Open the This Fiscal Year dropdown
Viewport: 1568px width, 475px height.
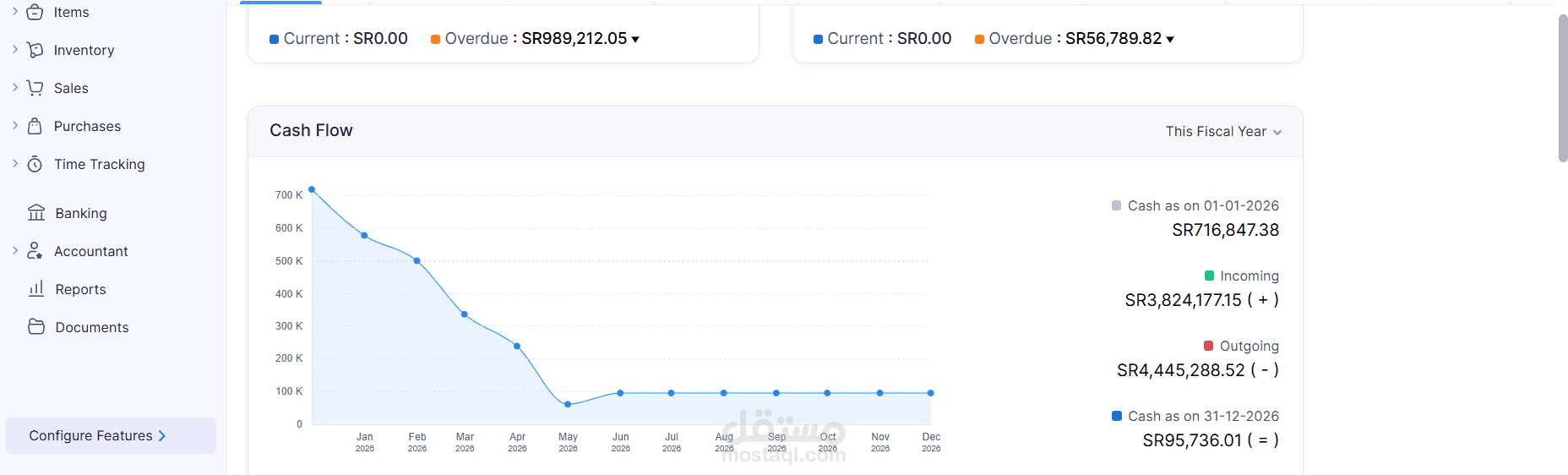1223,132
